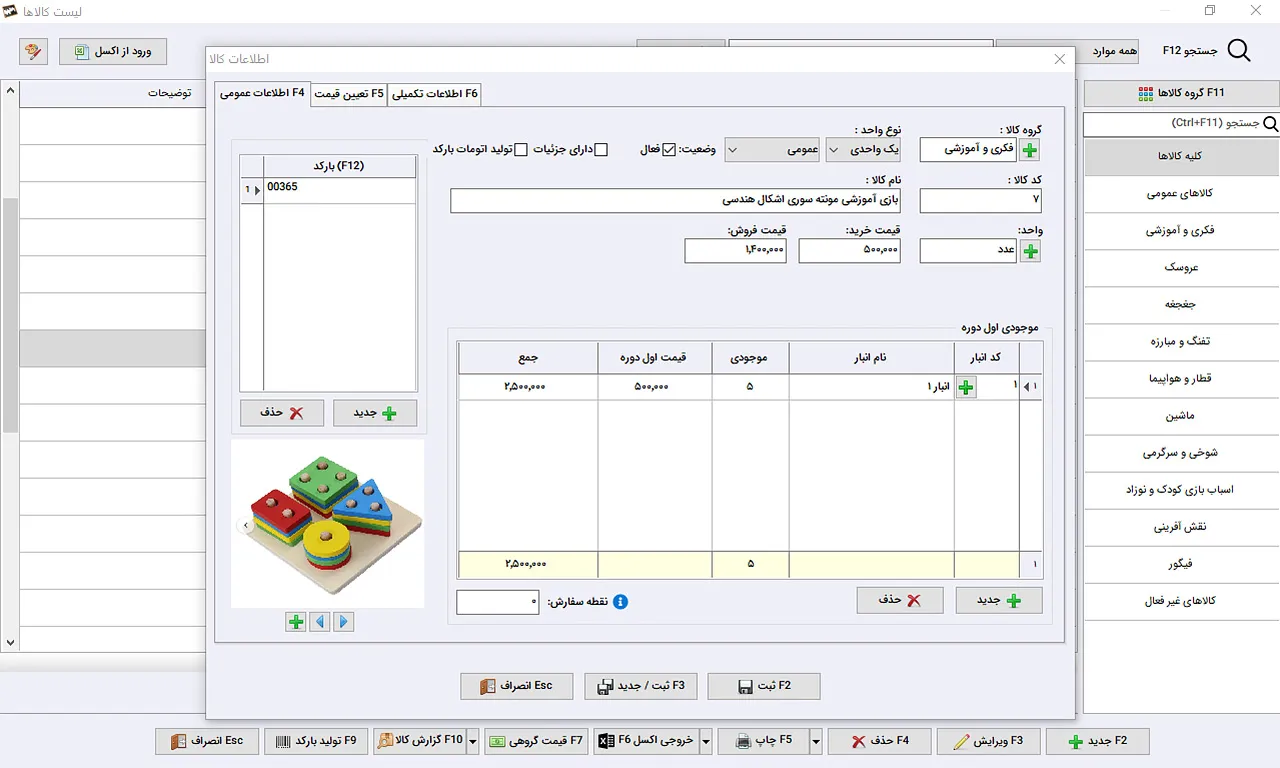Screen dimensions: 1280x768
Task: Open the عمومی dropdown
Action: pyautogui.click(x=772, y=150)
